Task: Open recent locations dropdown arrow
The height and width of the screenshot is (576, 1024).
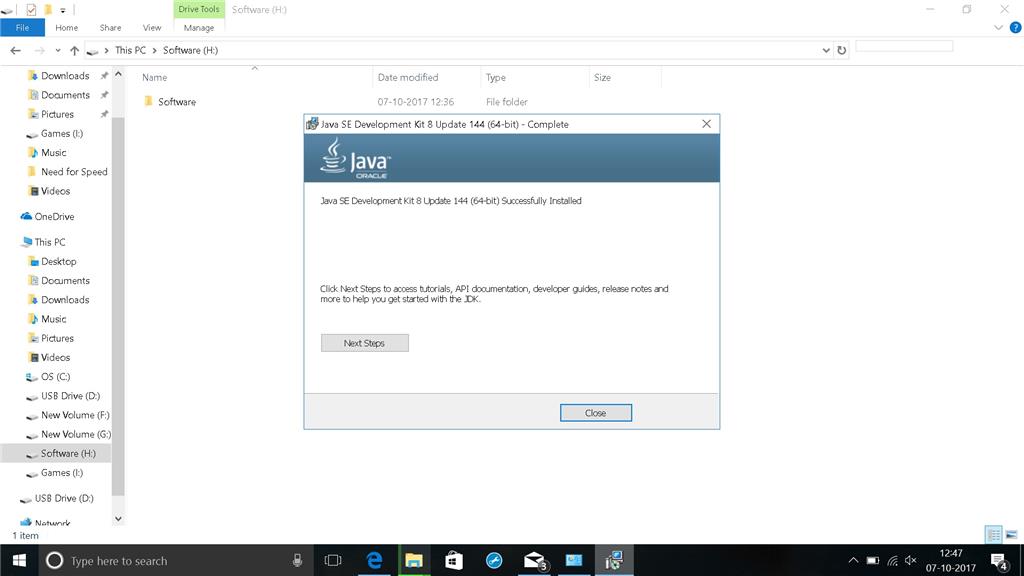Action: tap(57, 50)
